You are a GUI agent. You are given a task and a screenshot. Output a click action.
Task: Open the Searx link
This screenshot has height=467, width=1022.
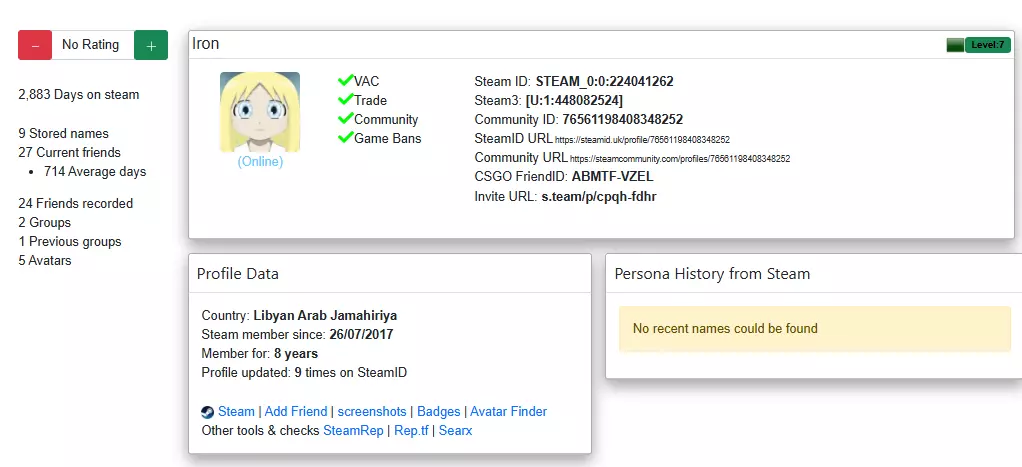(456, 430)
